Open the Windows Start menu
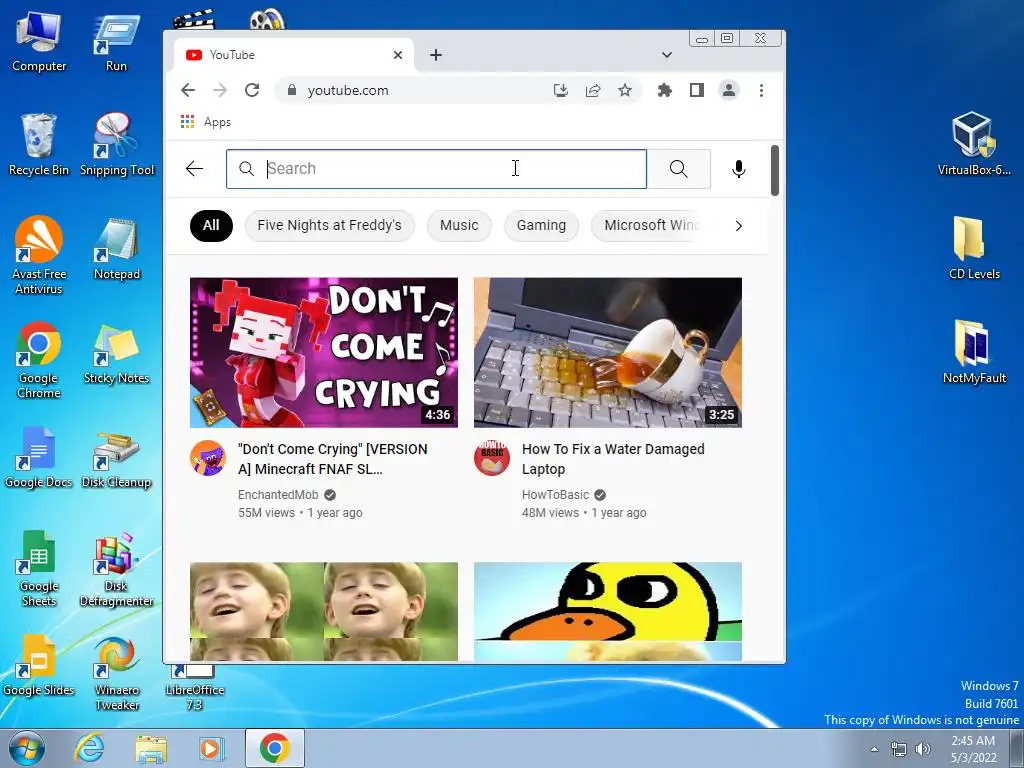The height and width of the screenshot is (768, 1024). click(x=26, y=748)
